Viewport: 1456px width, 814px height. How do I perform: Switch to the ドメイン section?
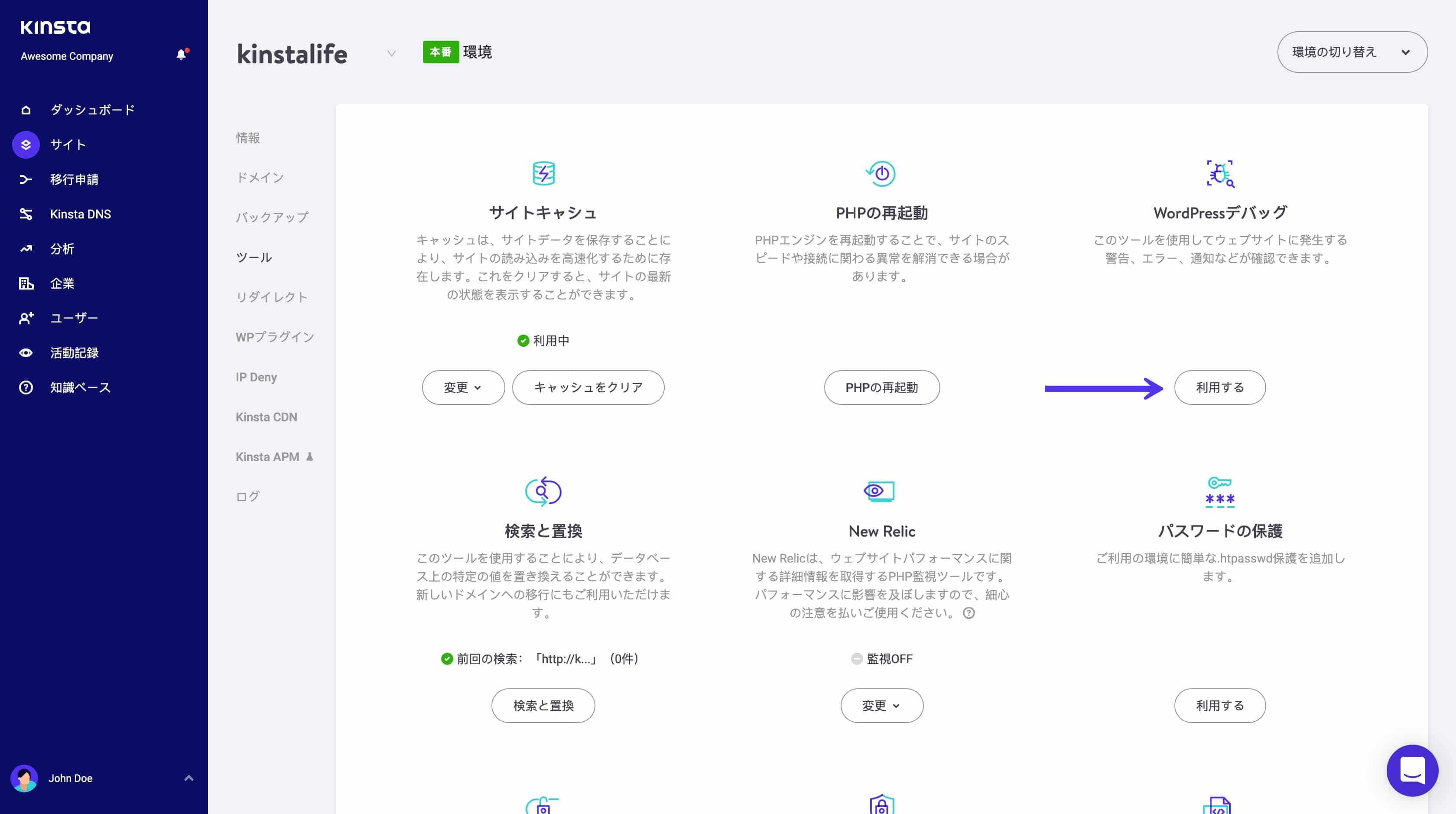coord(260,177)
